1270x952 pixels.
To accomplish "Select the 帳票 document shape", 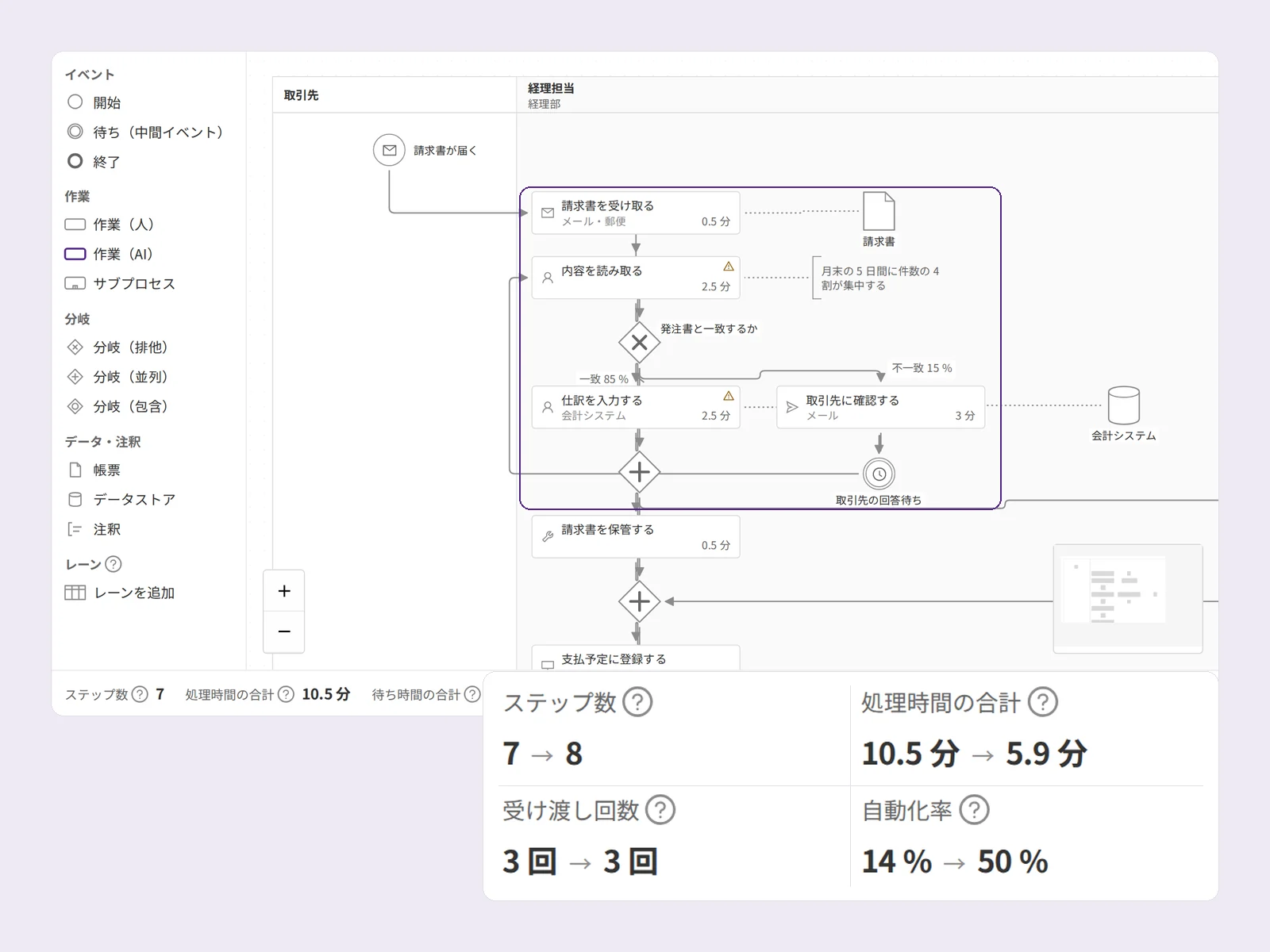I will [x=94, y=470].
